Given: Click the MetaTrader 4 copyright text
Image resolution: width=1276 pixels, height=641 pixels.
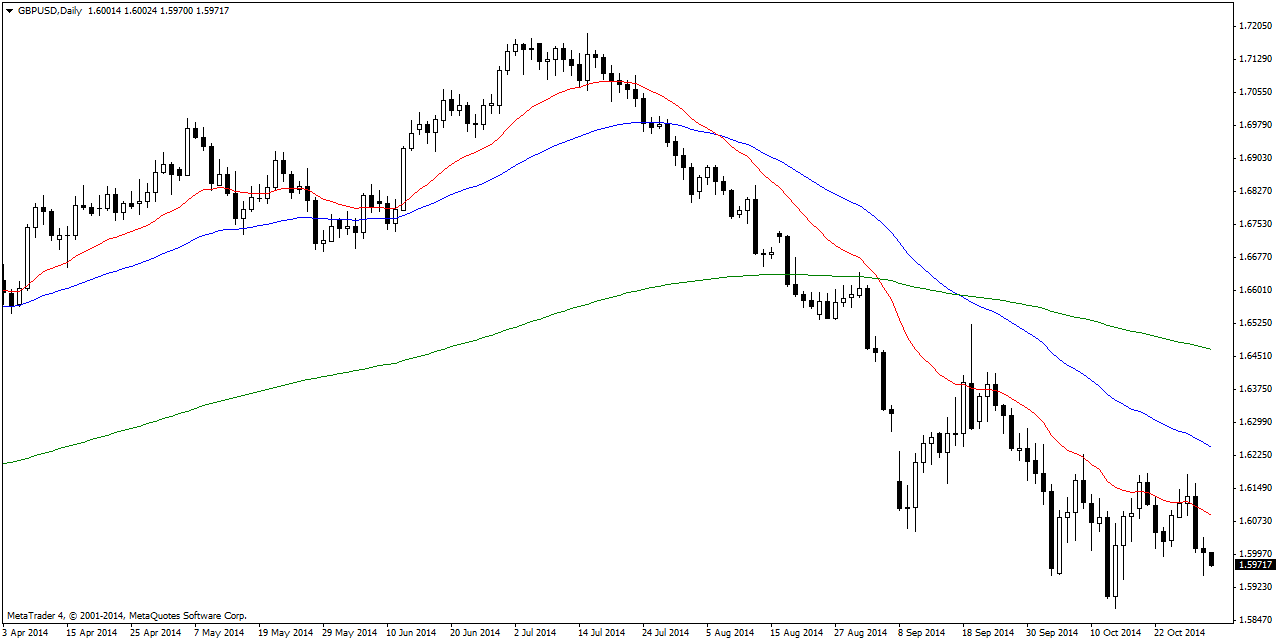Looking at the screenshot, I should tap(127, 616).
